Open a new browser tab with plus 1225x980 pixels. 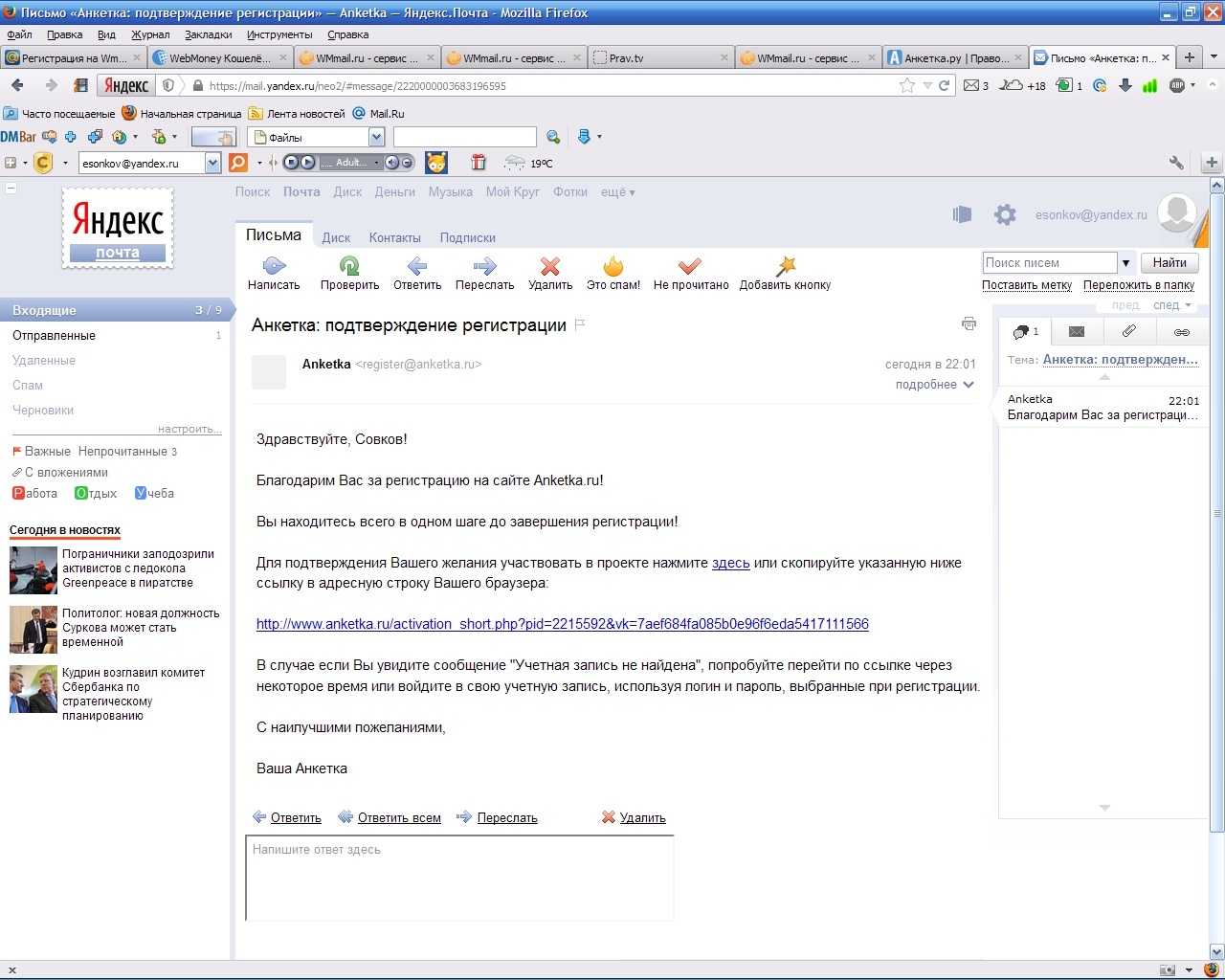(1190, 57)
